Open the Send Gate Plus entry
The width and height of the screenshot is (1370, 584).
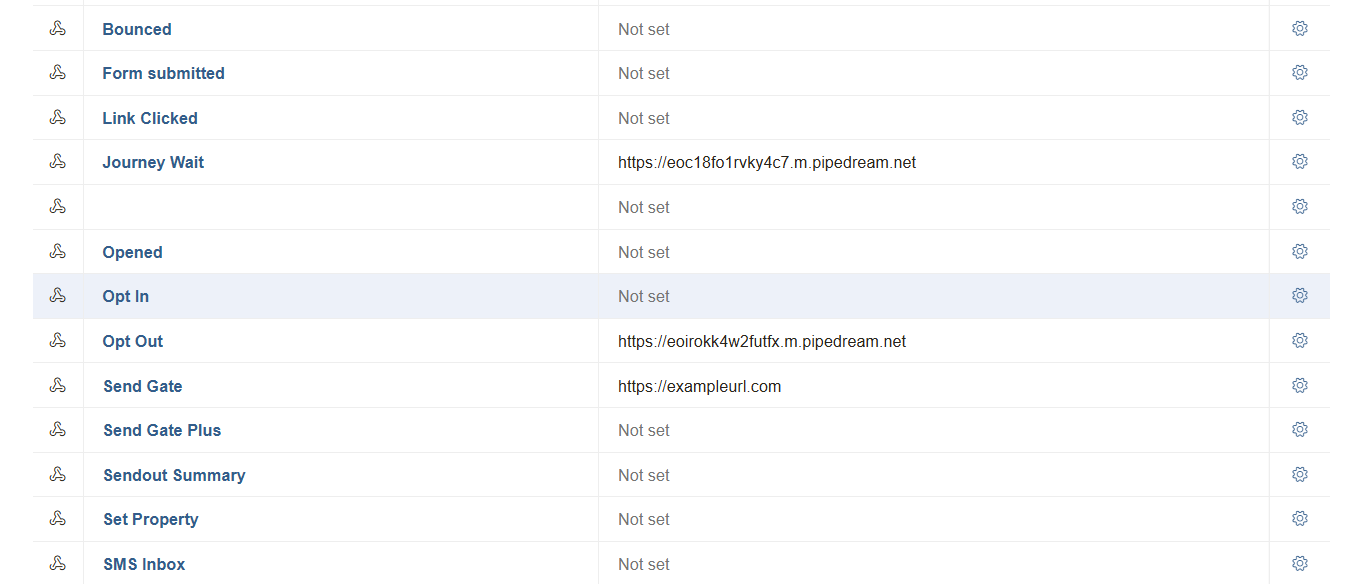pos(162,430)
